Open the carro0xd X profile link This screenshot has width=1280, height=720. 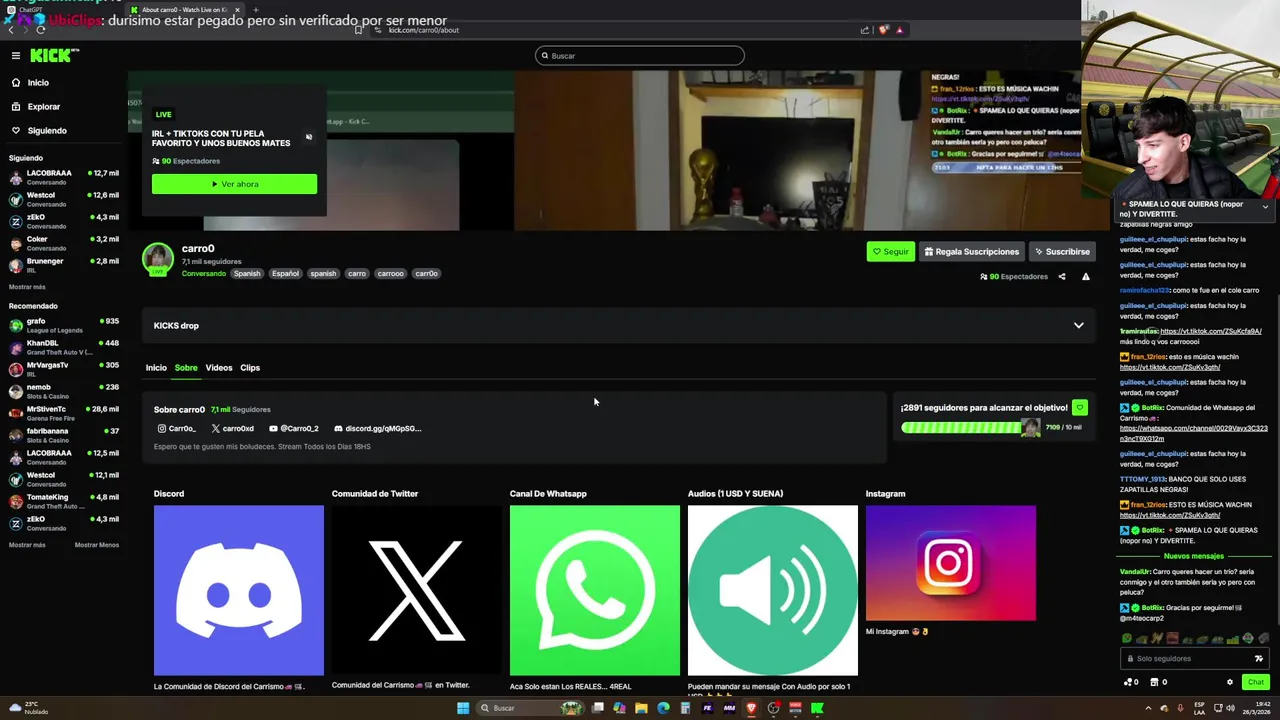point(233,428)
